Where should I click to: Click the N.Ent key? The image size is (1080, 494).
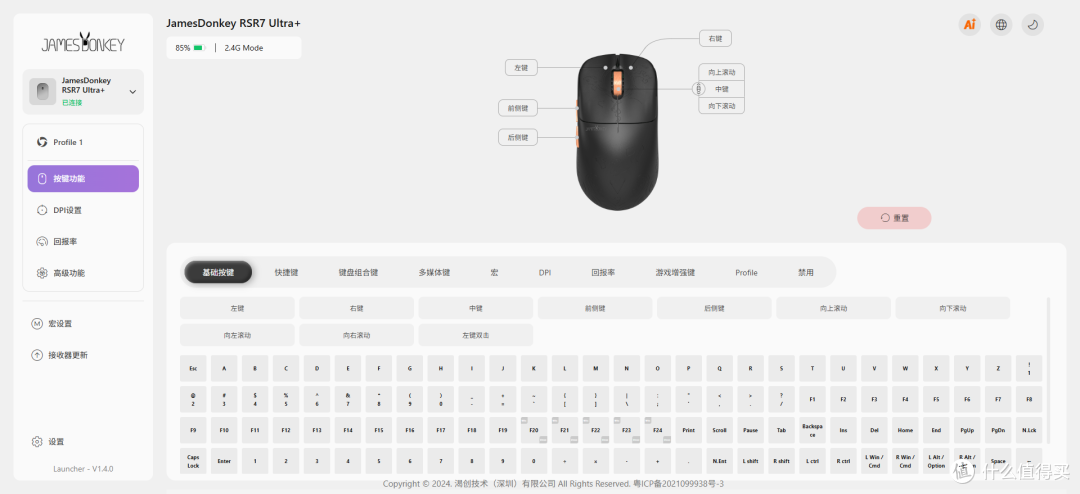coord(719,460)
